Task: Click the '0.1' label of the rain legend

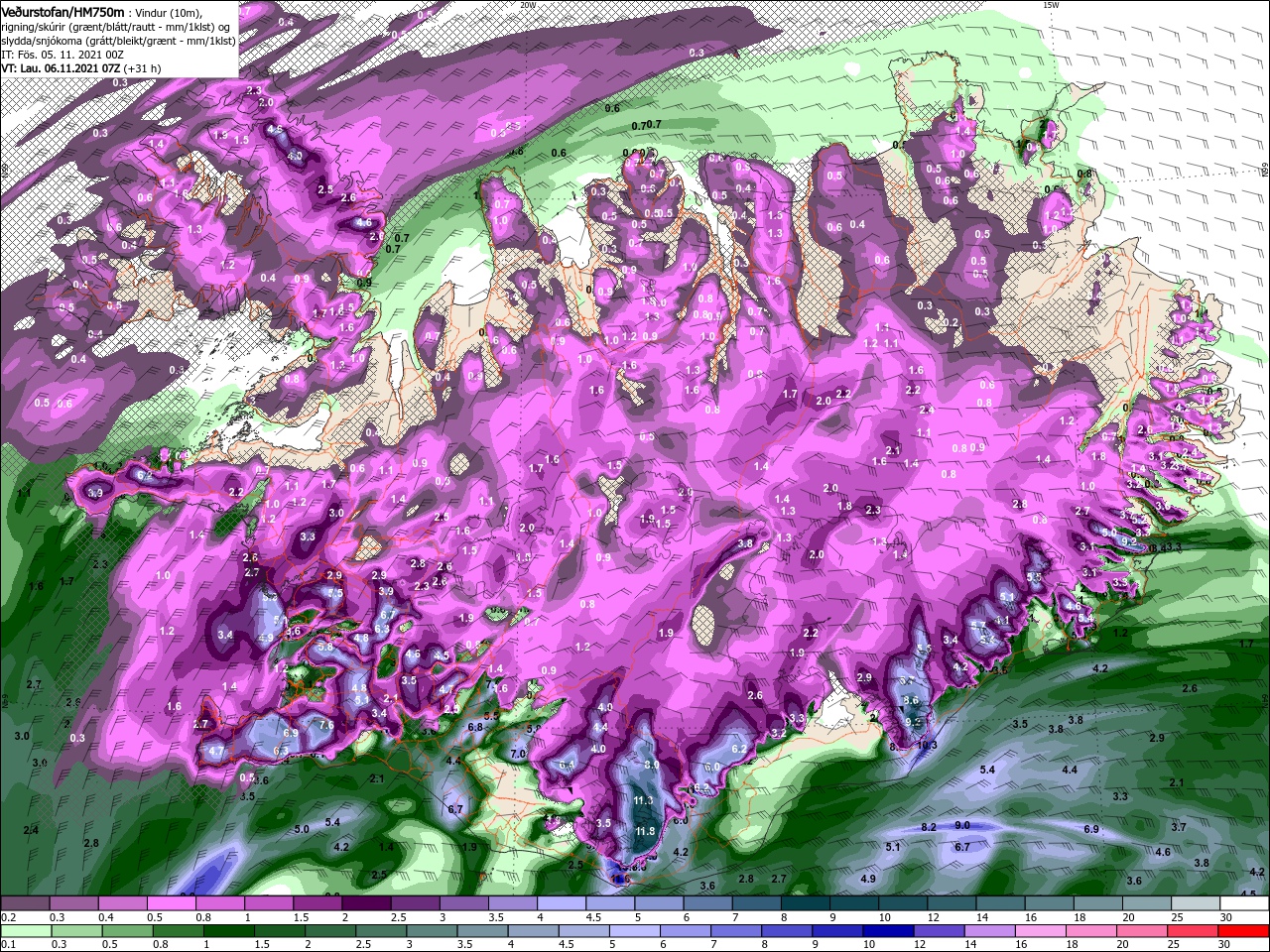Action: [8, 944]
